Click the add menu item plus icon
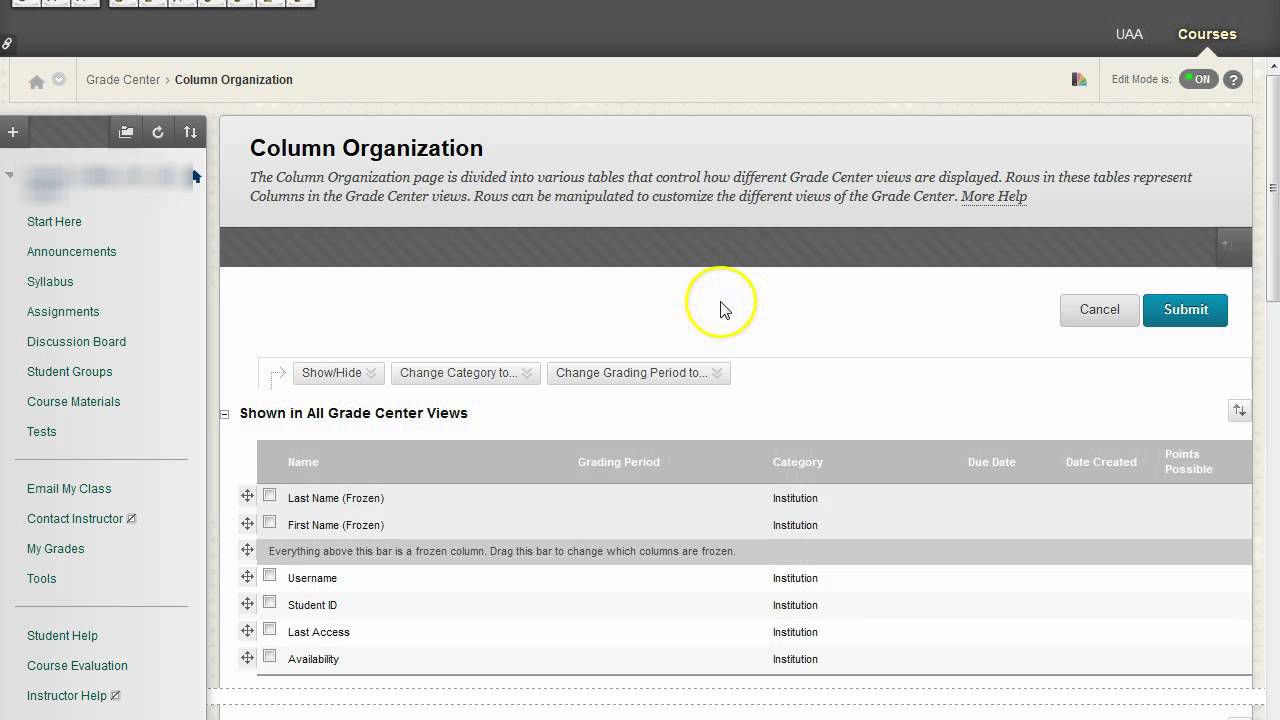Image resolution: width=1280 pixels, height=720 pixels. point(13,132)
